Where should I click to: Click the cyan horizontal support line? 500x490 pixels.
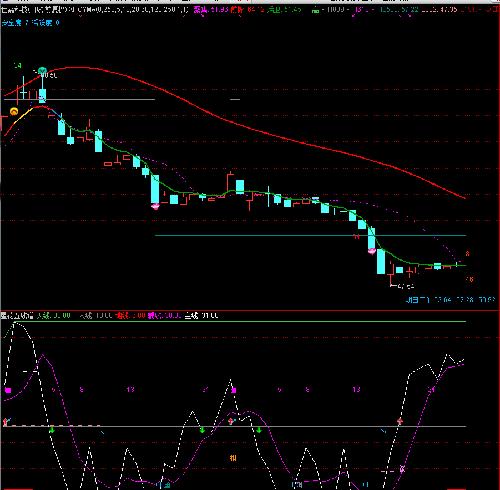(310, 236)
